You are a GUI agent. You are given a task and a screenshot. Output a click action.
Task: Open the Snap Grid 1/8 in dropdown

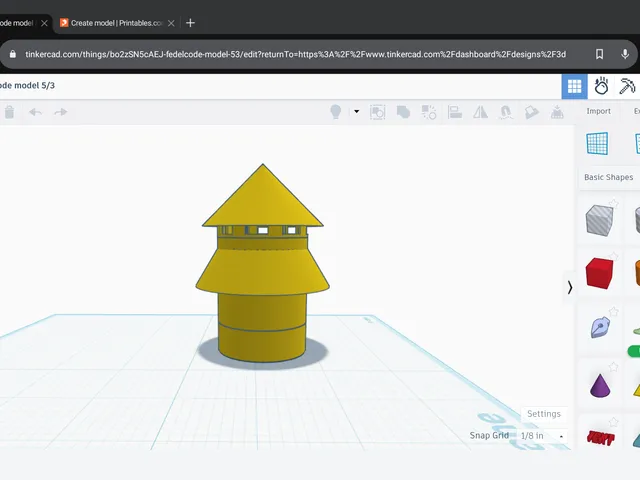(542, 436)
